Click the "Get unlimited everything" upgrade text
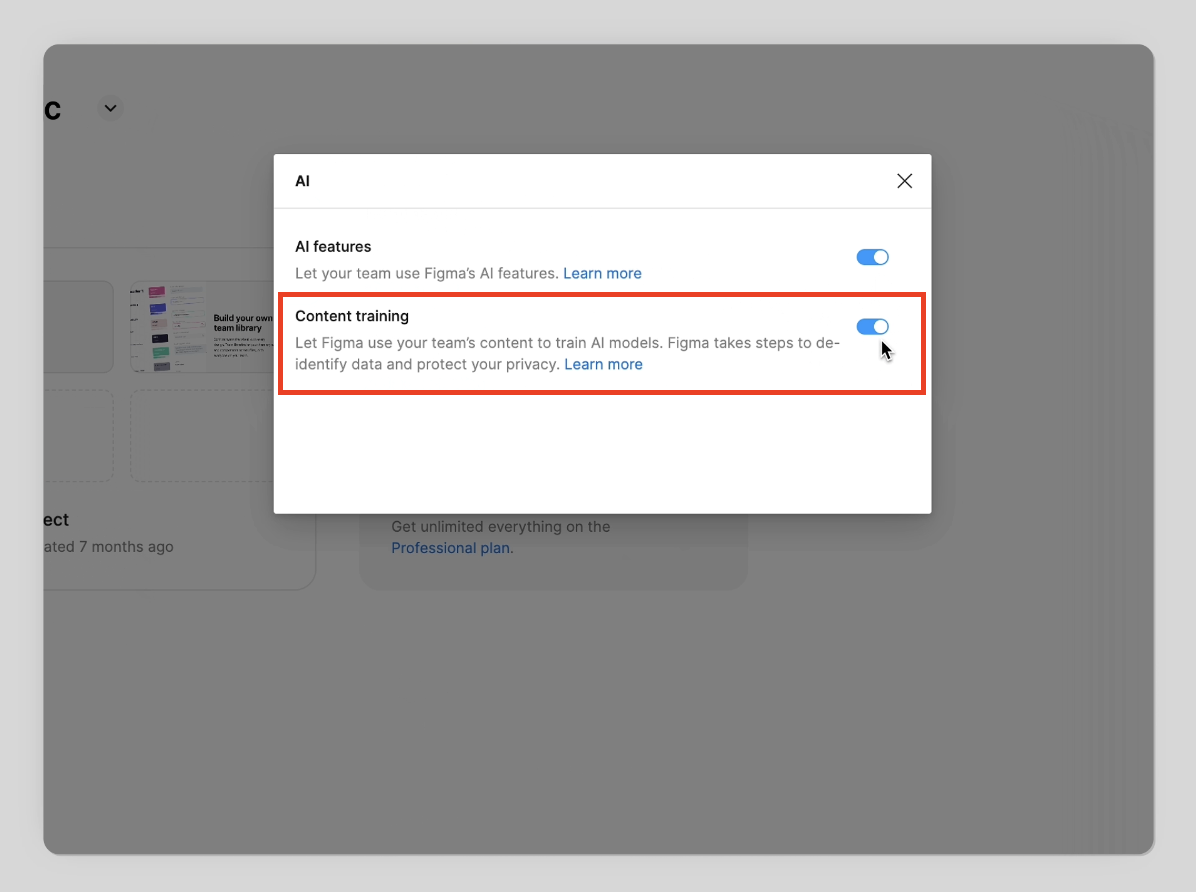 pos(500,526)
